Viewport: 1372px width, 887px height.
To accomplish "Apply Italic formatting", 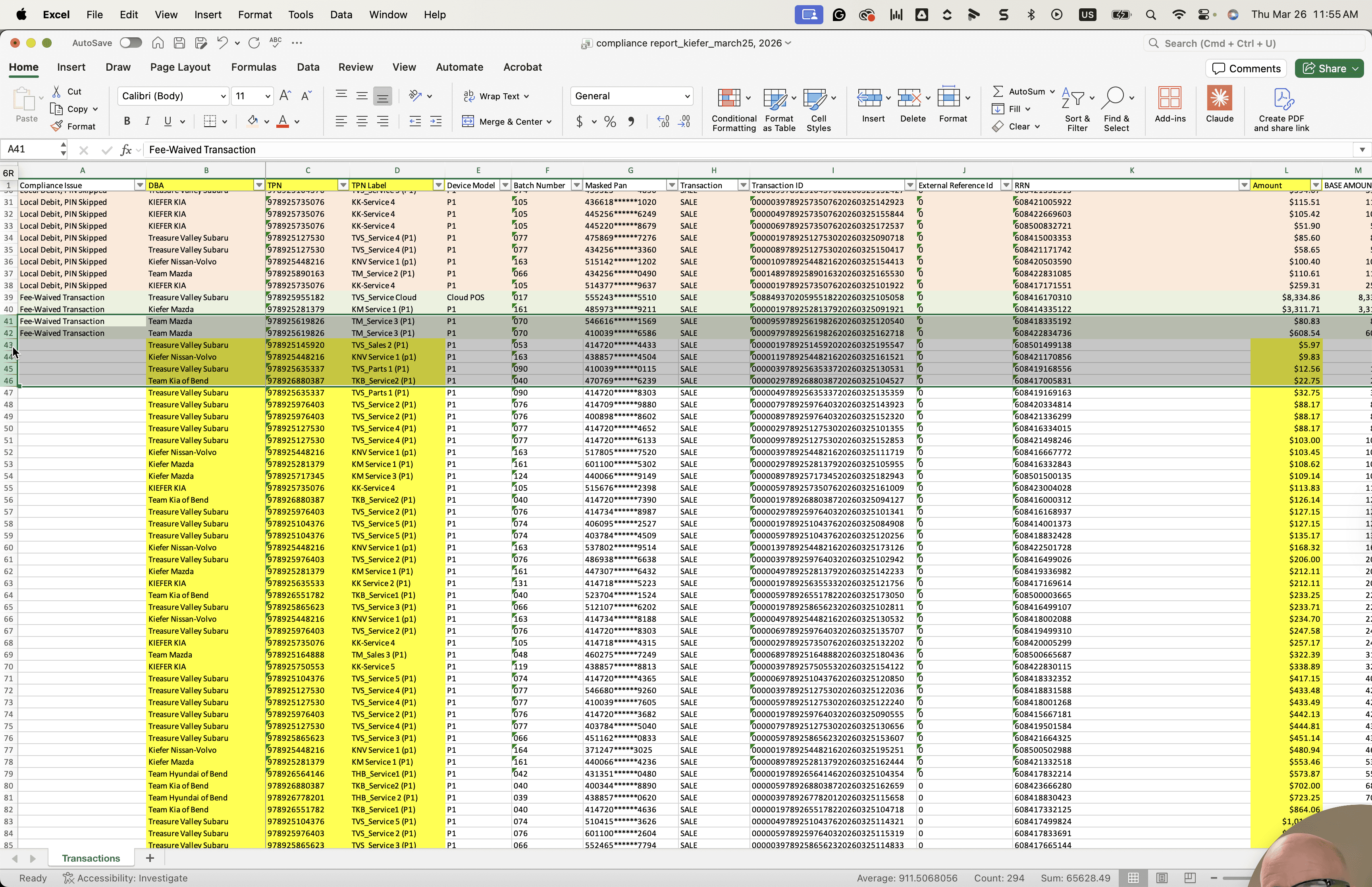I will point(147,121).
